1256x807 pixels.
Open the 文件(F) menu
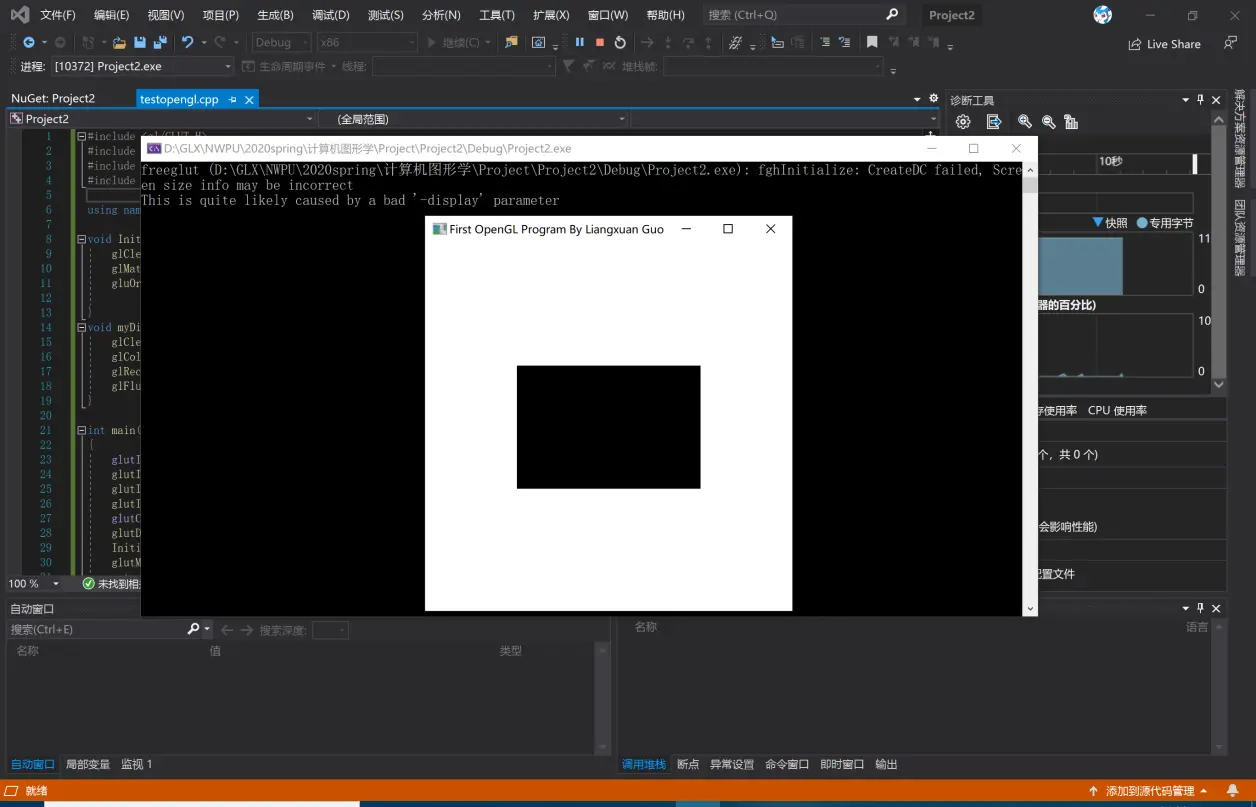tap(58, 15)
